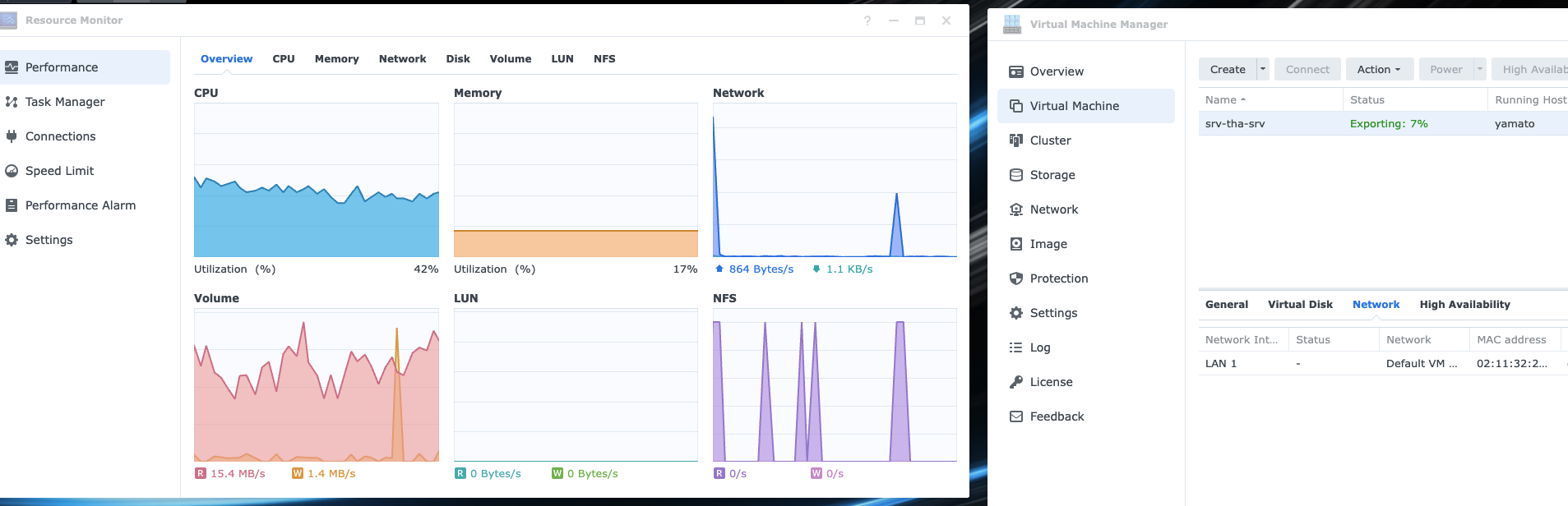Click the Resource Monitor help question mark
Viewport: 1568px width, 506px height.
867,21
